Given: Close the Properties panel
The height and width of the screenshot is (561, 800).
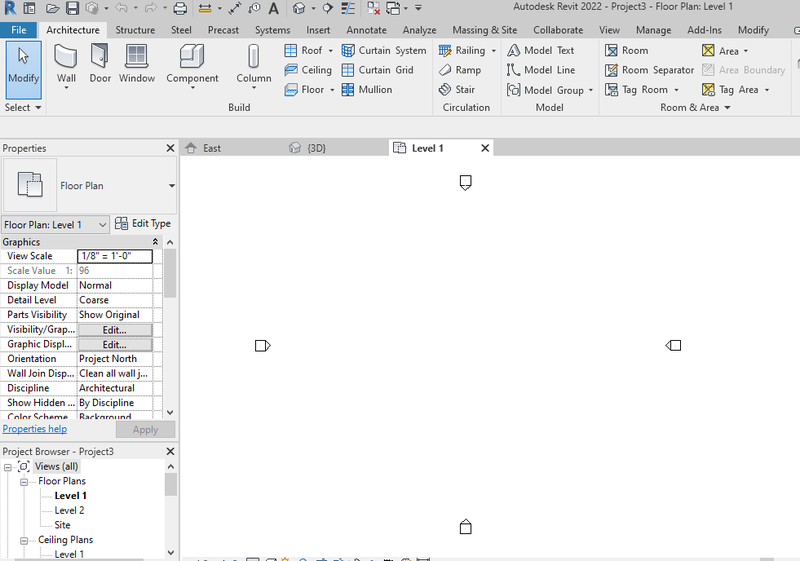Looking at the screenshot, I should click(x=170, y=148).
